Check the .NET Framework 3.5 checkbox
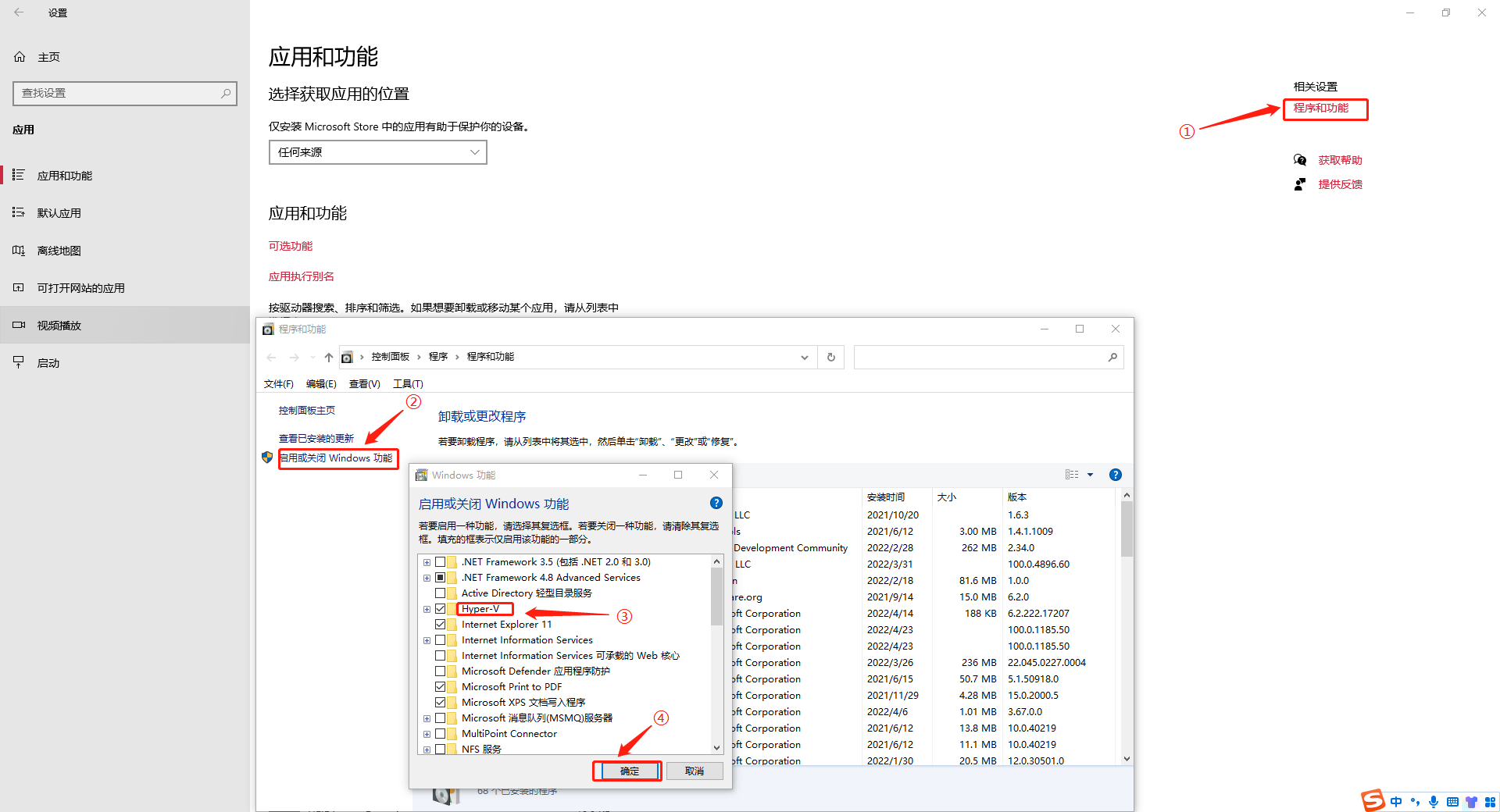This screenshot has width=1500, height=812. click(x=441, y=561)
